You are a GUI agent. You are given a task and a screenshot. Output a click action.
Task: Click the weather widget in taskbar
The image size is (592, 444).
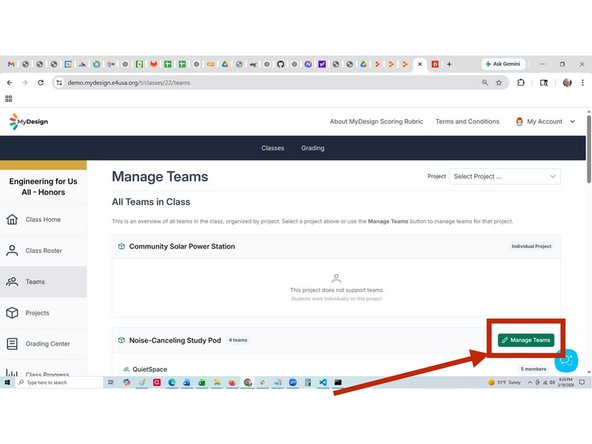(504, 382)
